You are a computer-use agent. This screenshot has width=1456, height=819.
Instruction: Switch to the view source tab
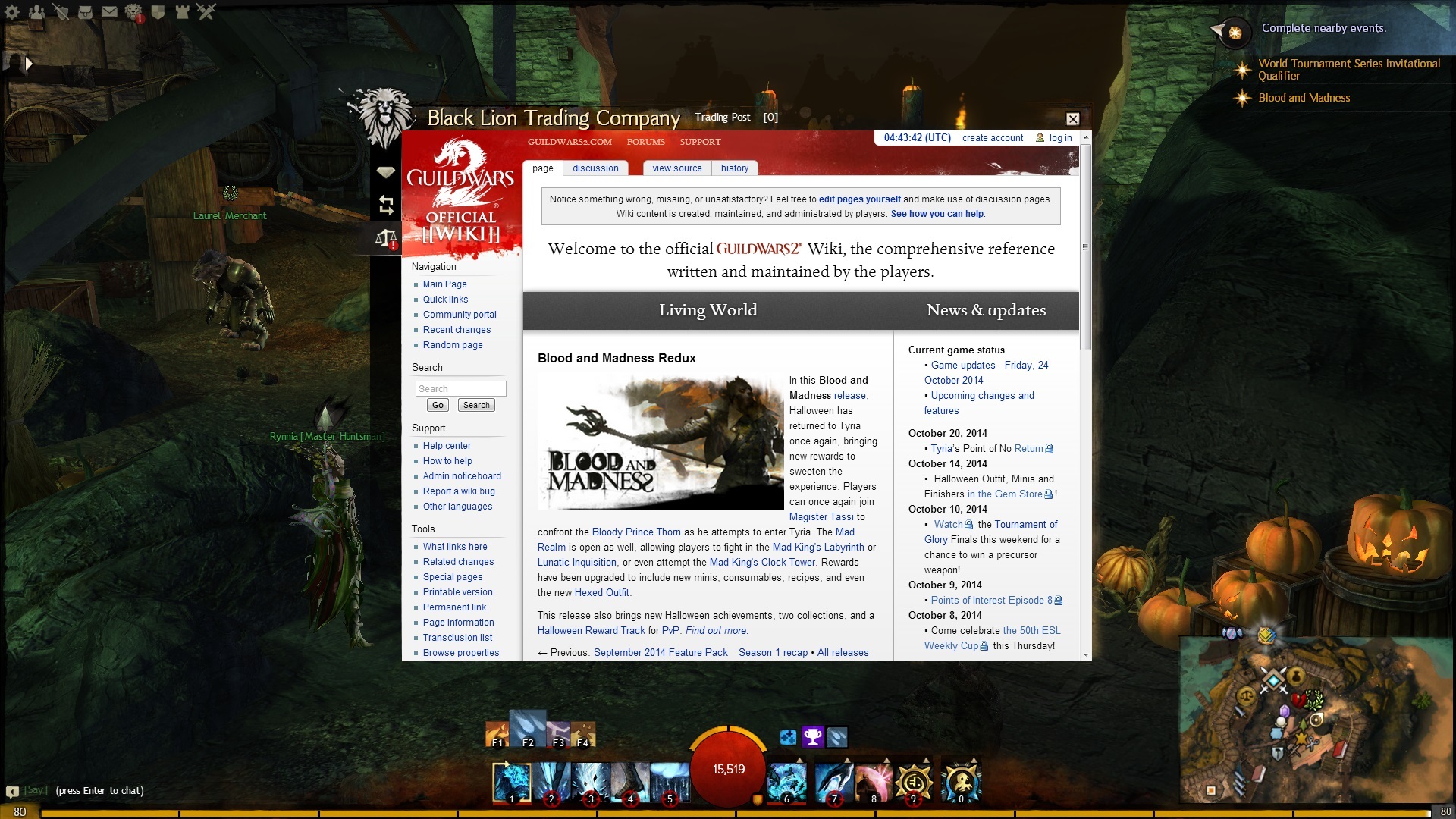tap(677, 168)
